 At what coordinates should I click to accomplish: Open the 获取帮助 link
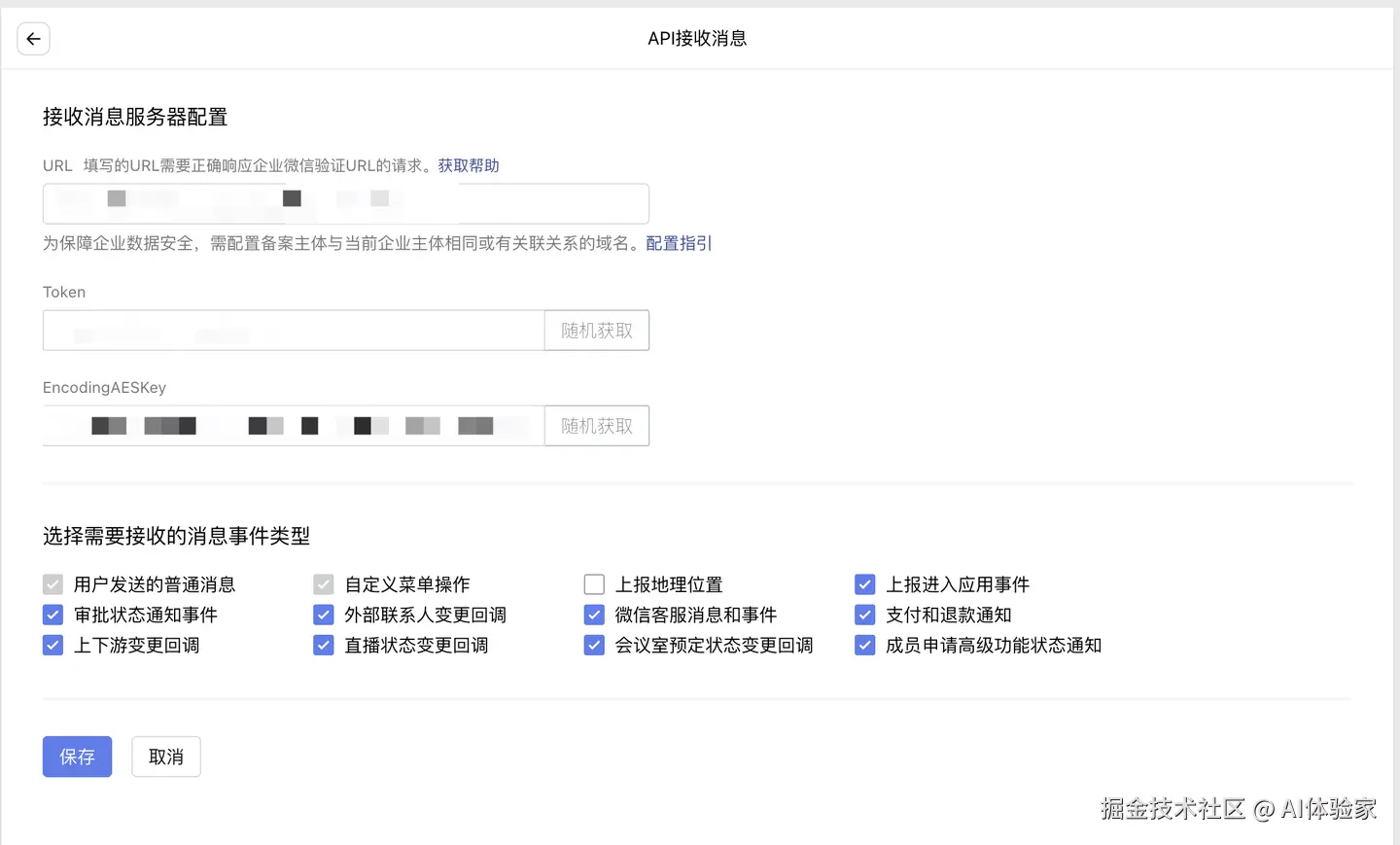(x=468, y=164)
